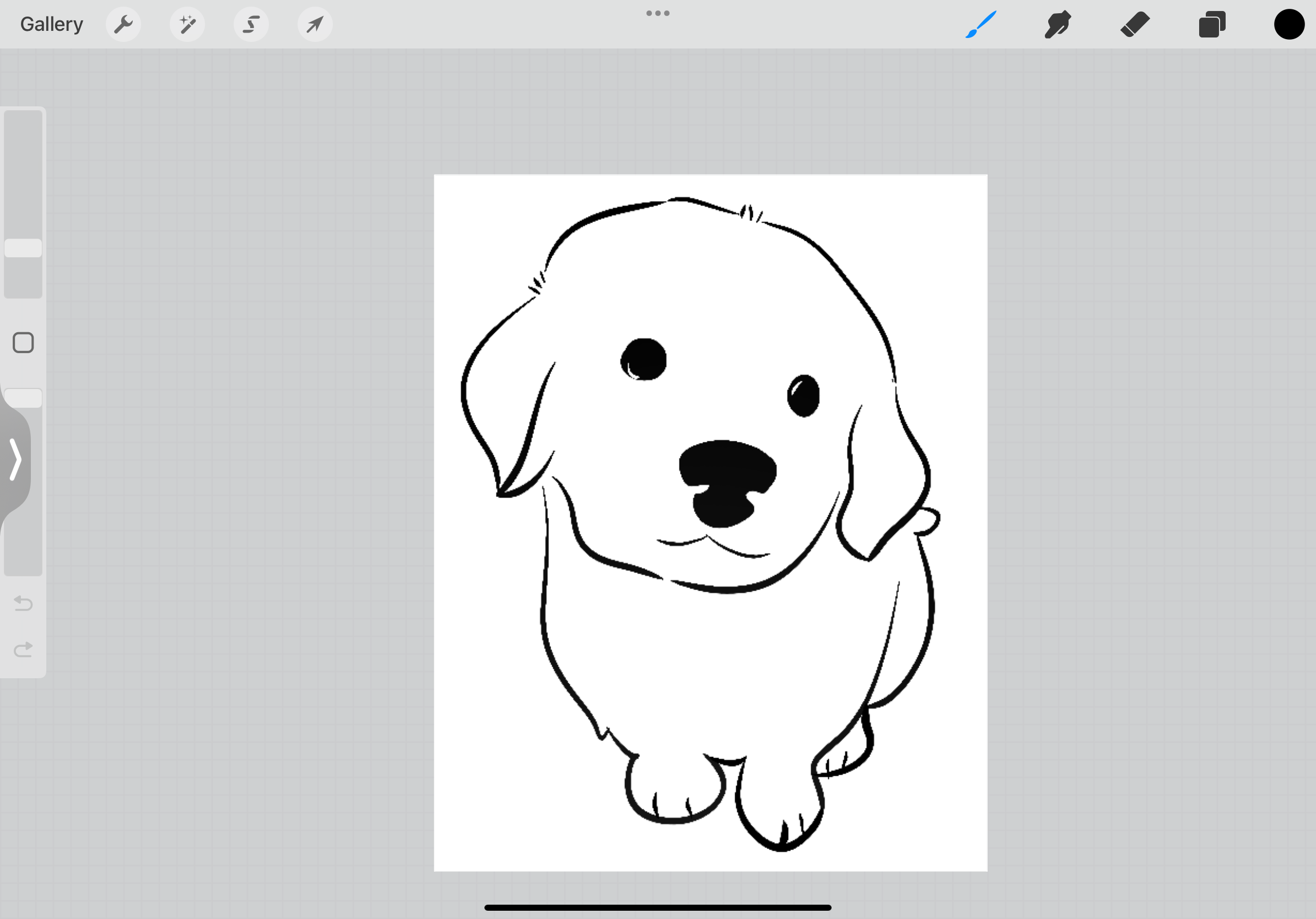Image resolution: width=1316 pixels, height=919 pixels.
Task: Redo the undone stroke
Action: pos(23,649)
